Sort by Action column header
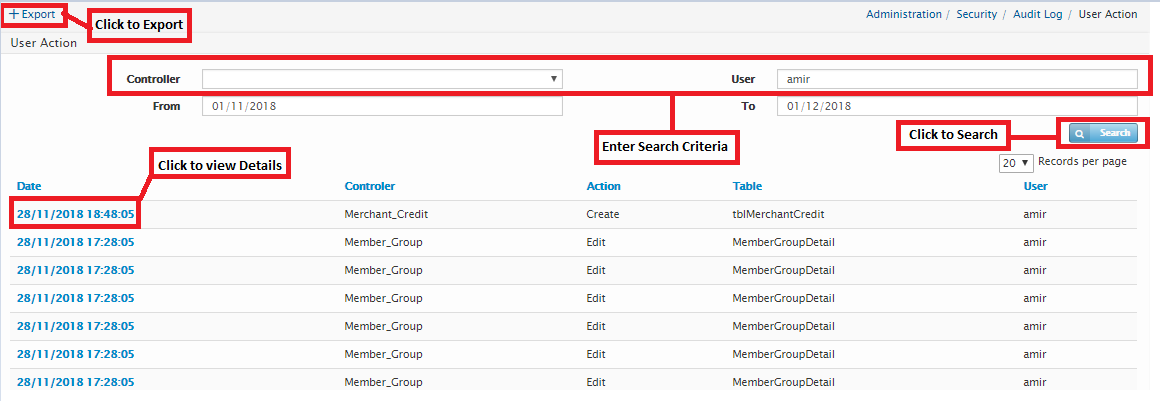The height and width of the screenshot is (401, 1160). [603, 186]
